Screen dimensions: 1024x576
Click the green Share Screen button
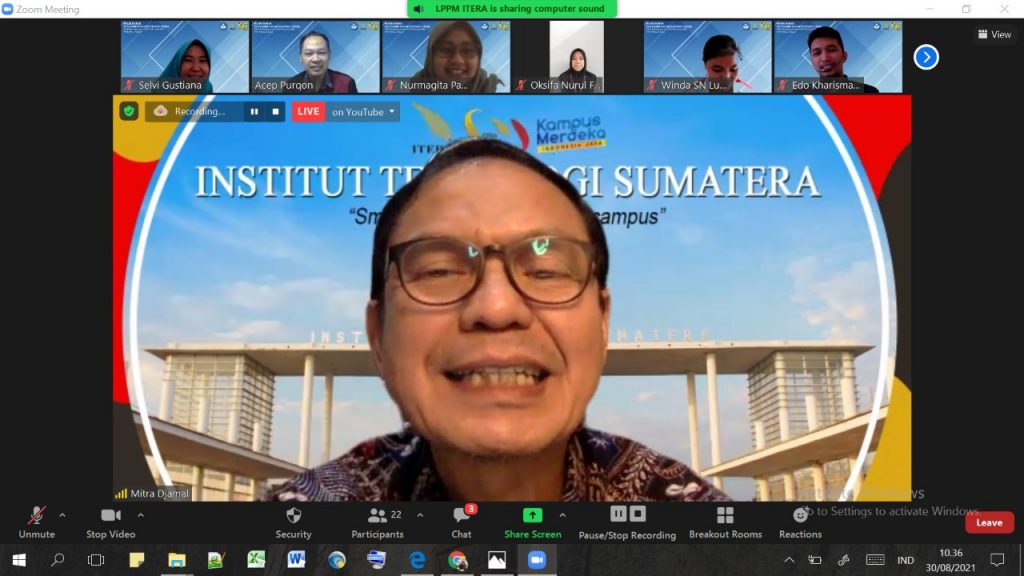532,522
